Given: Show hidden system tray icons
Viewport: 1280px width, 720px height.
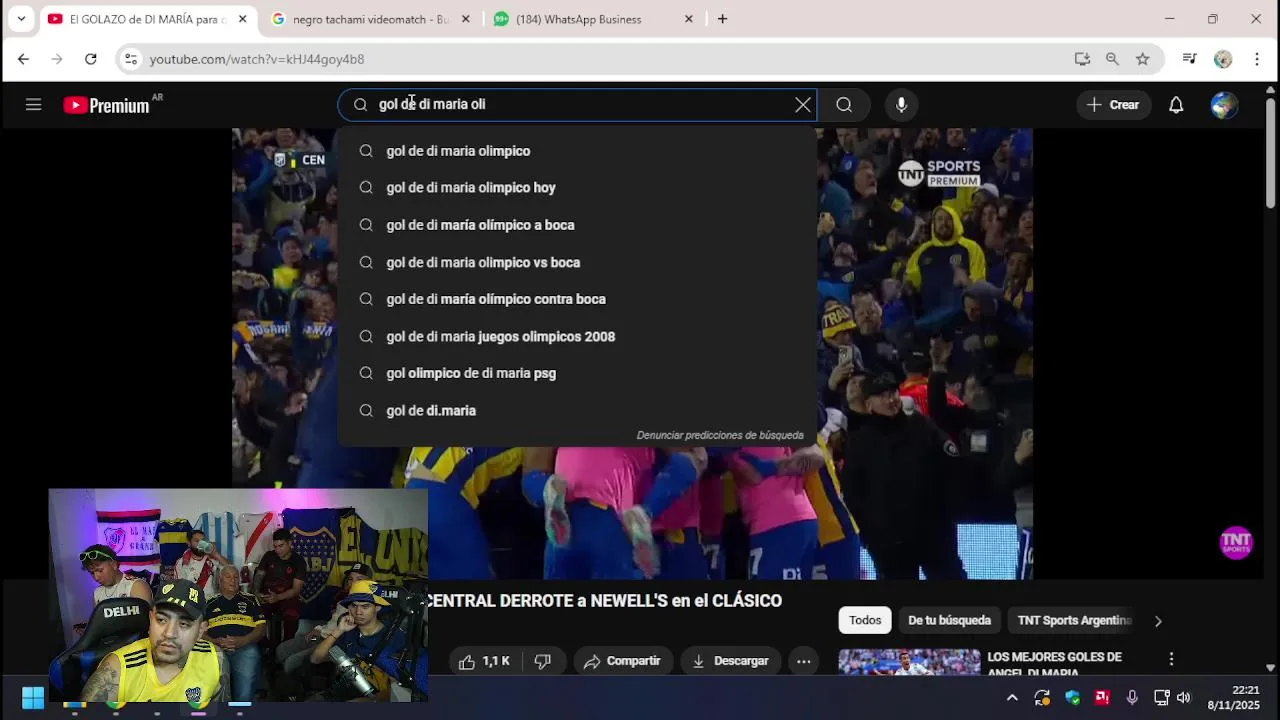Looking at the screenshot, I should pyautogui.click(x=1012, y=698).
